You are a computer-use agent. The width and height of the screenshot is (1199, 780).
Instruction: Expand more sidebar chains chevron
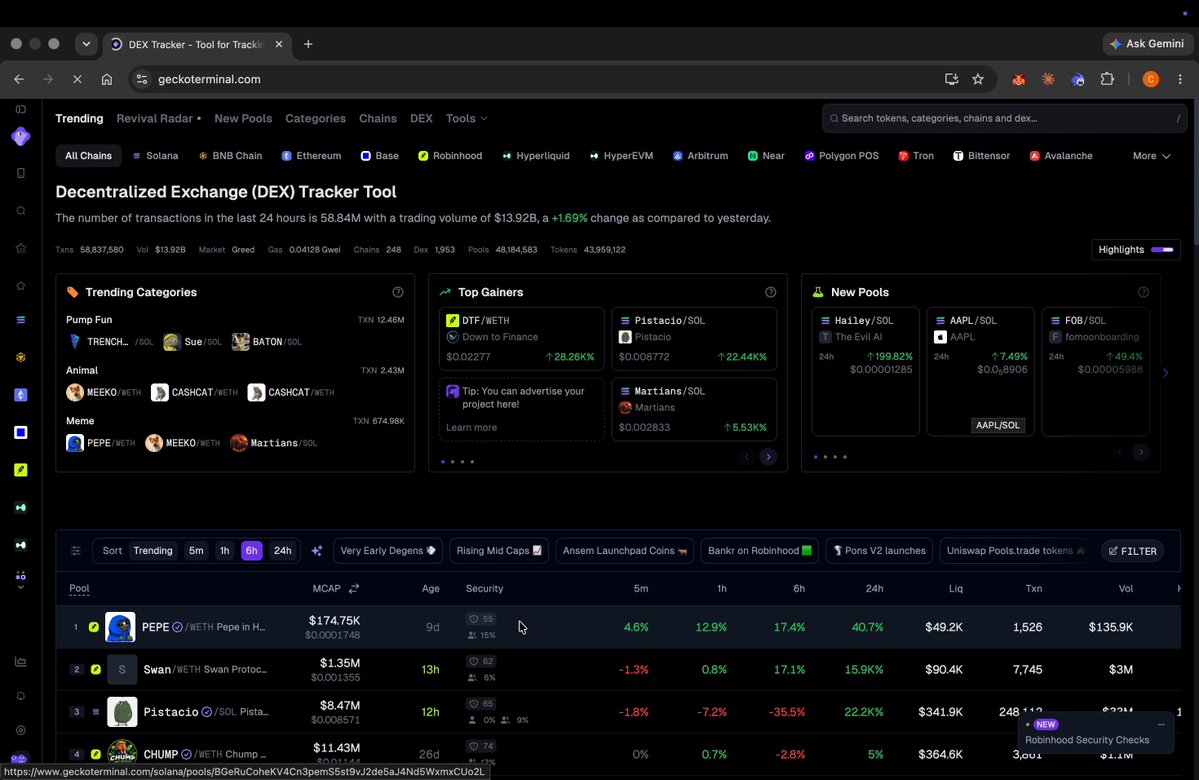coord(21,587)
